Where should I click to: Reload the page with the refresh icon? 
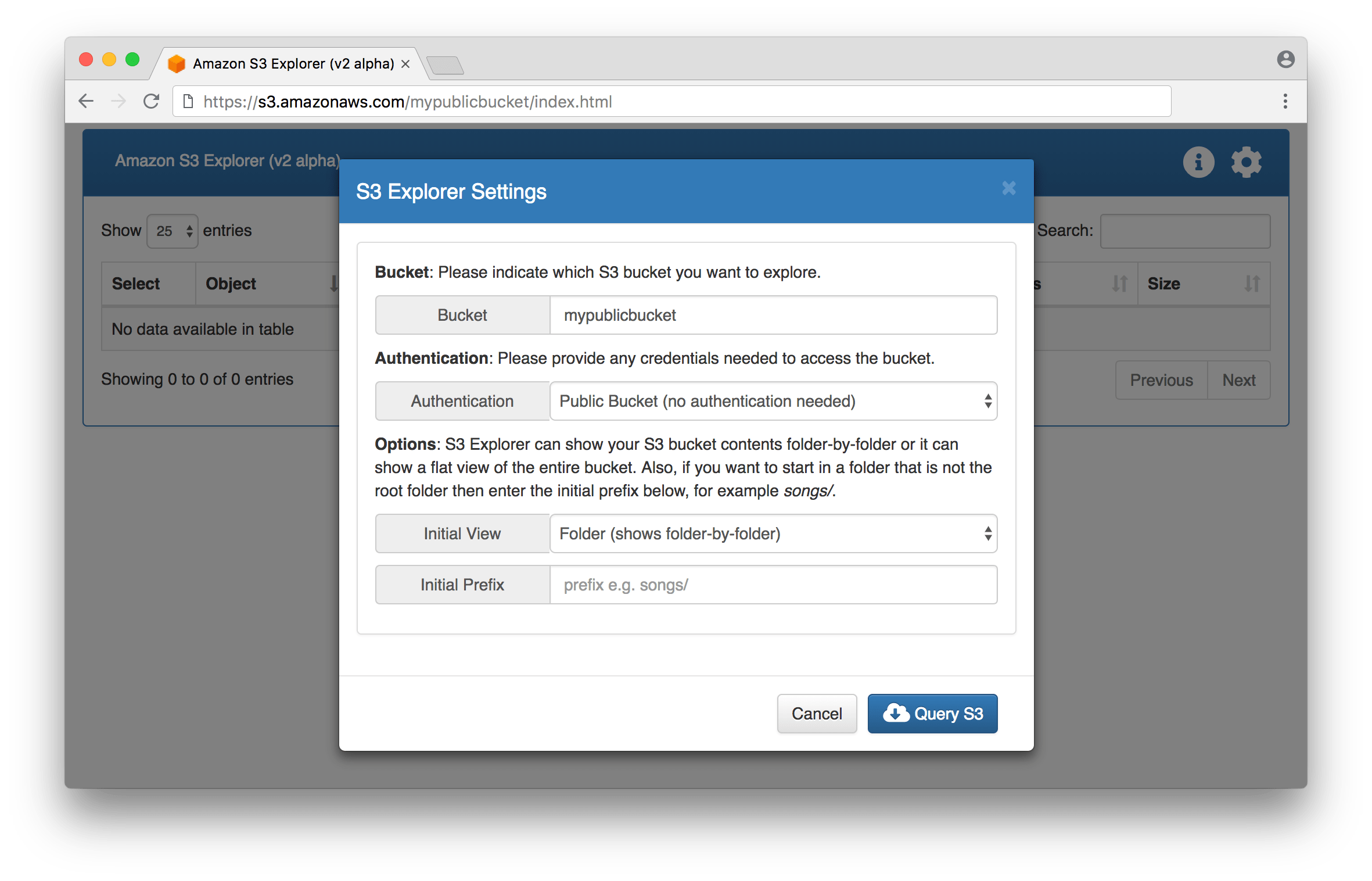(151, 101)
